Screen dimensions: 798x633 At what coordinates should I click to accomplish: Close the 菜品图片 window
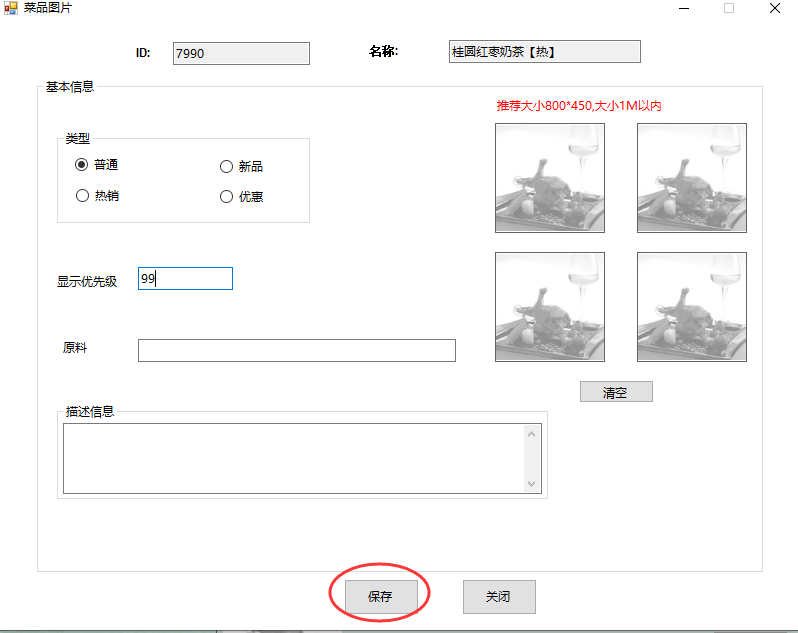click(775, 8)
